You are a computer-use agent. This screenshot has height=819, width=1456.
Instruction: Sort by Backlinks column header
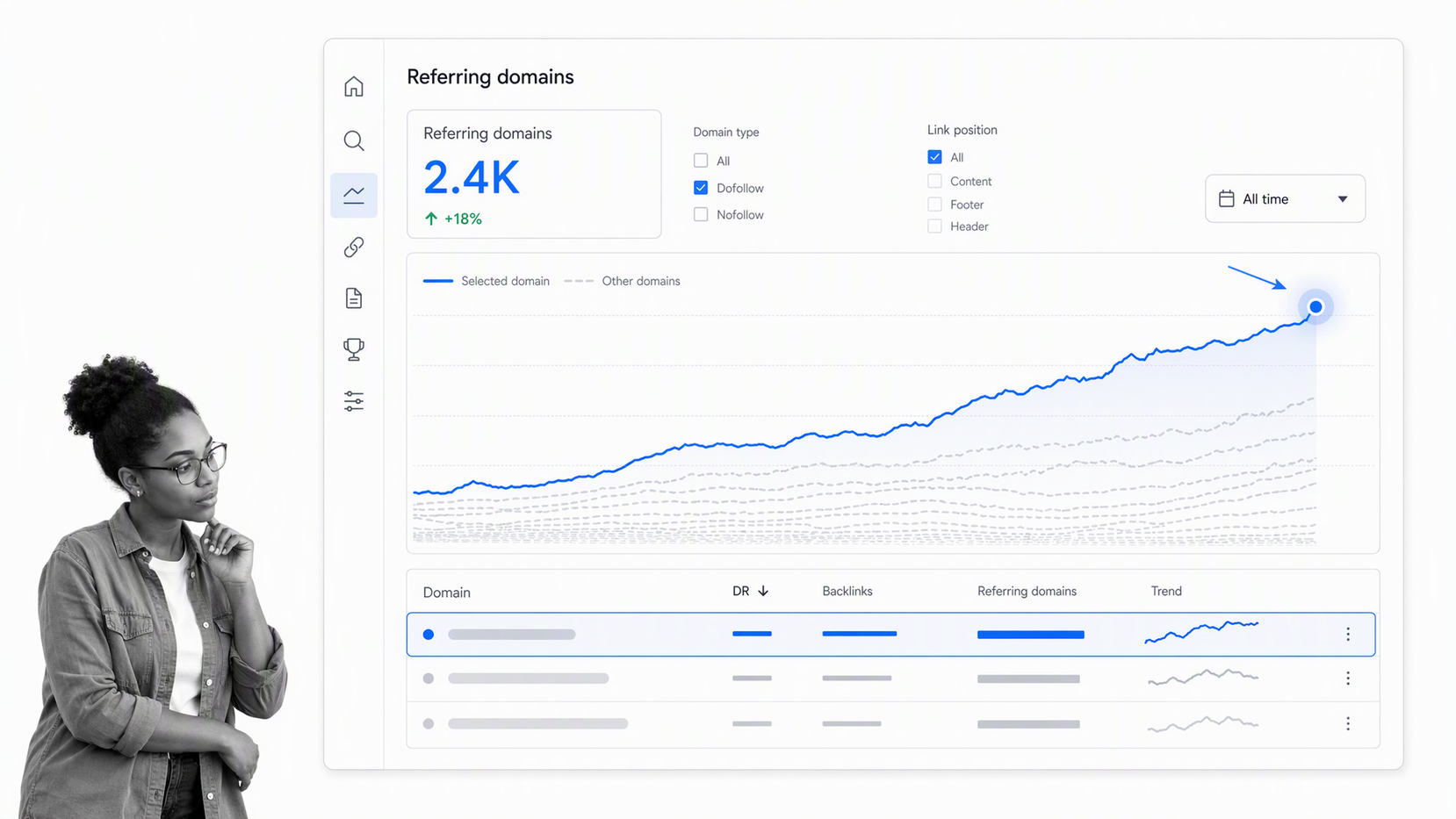click(847, 592)
